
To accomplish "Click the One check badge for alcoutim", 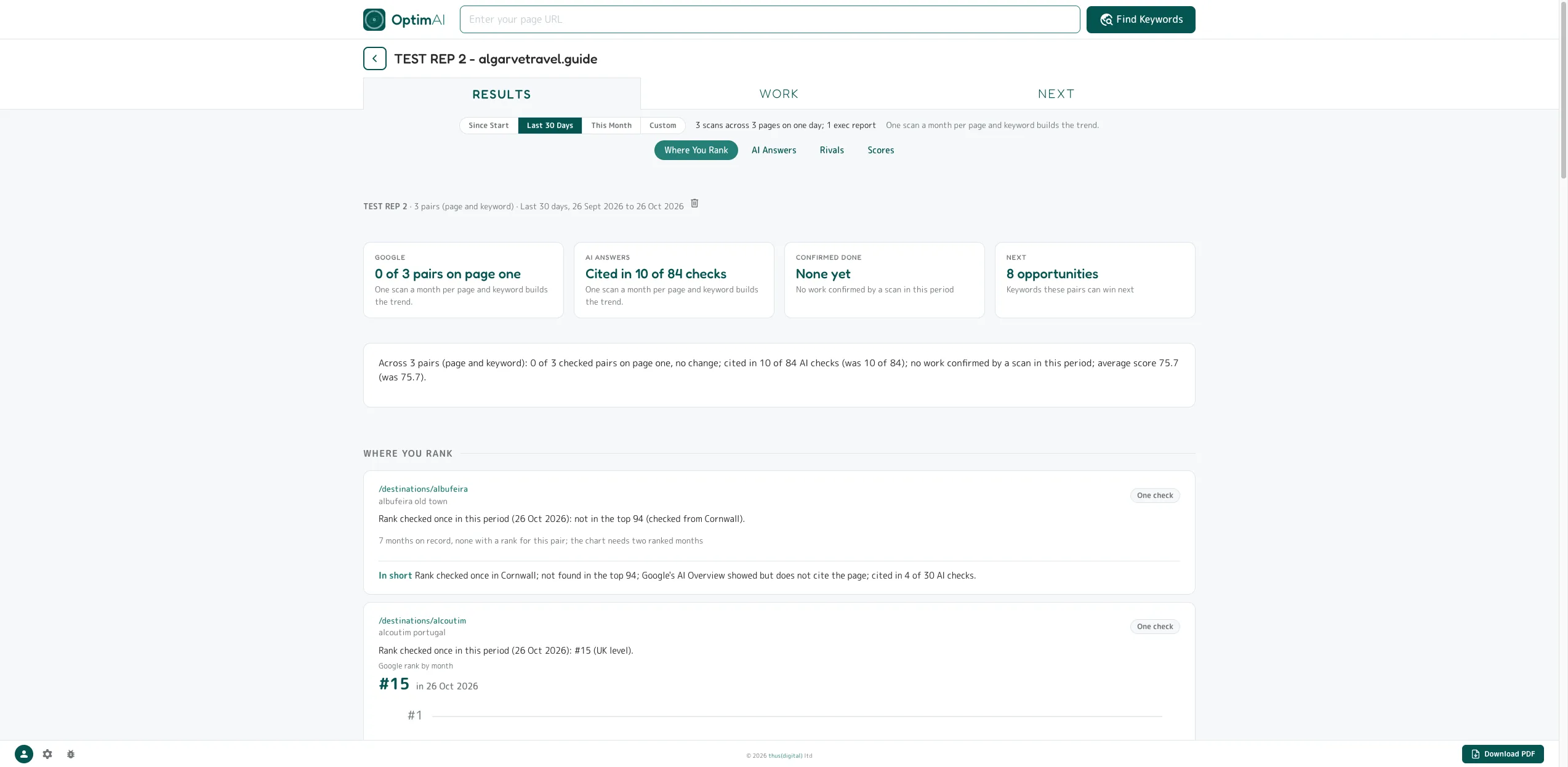I will click(1155, 627).
